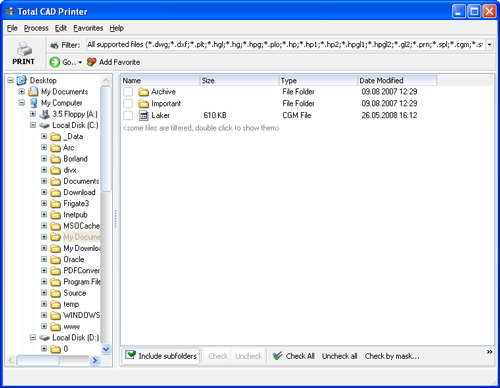Click the Check All checkmark icon
This screenshot has width=500, height=388.
(x=277, y=356)
